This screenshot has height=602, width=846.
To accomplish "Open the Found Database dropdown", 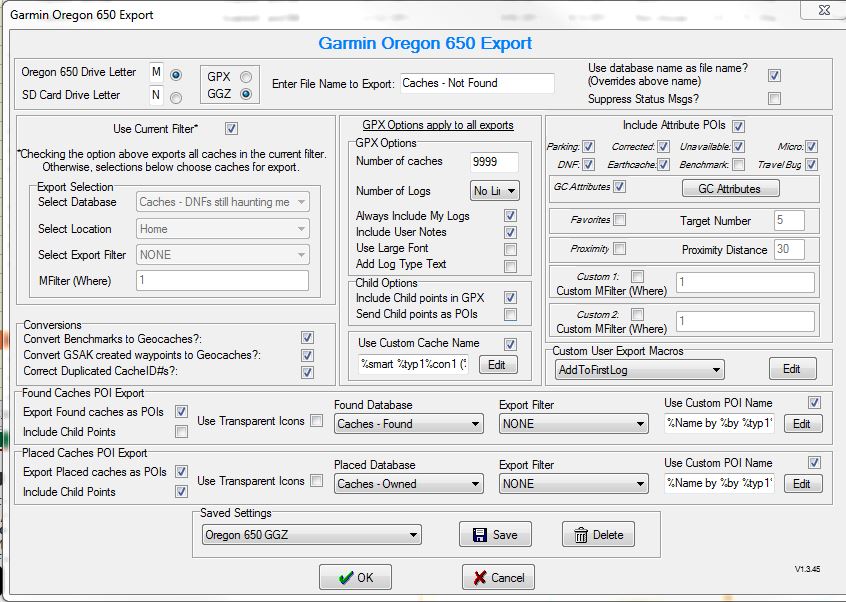I will pyautogui.click(x=408, y=424).
